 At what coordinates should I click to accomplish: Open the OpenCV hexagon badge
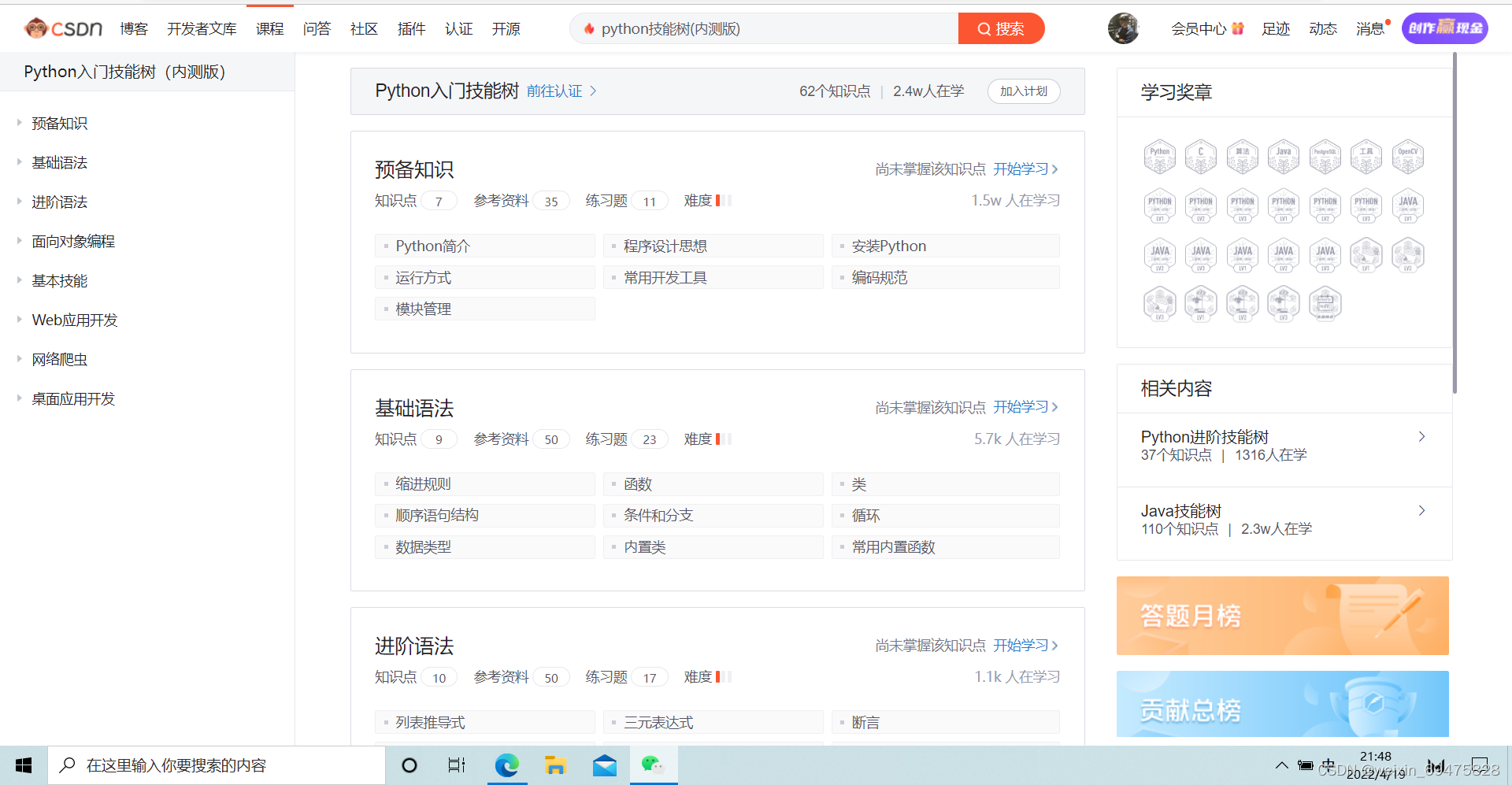[x=1407, y=157]
